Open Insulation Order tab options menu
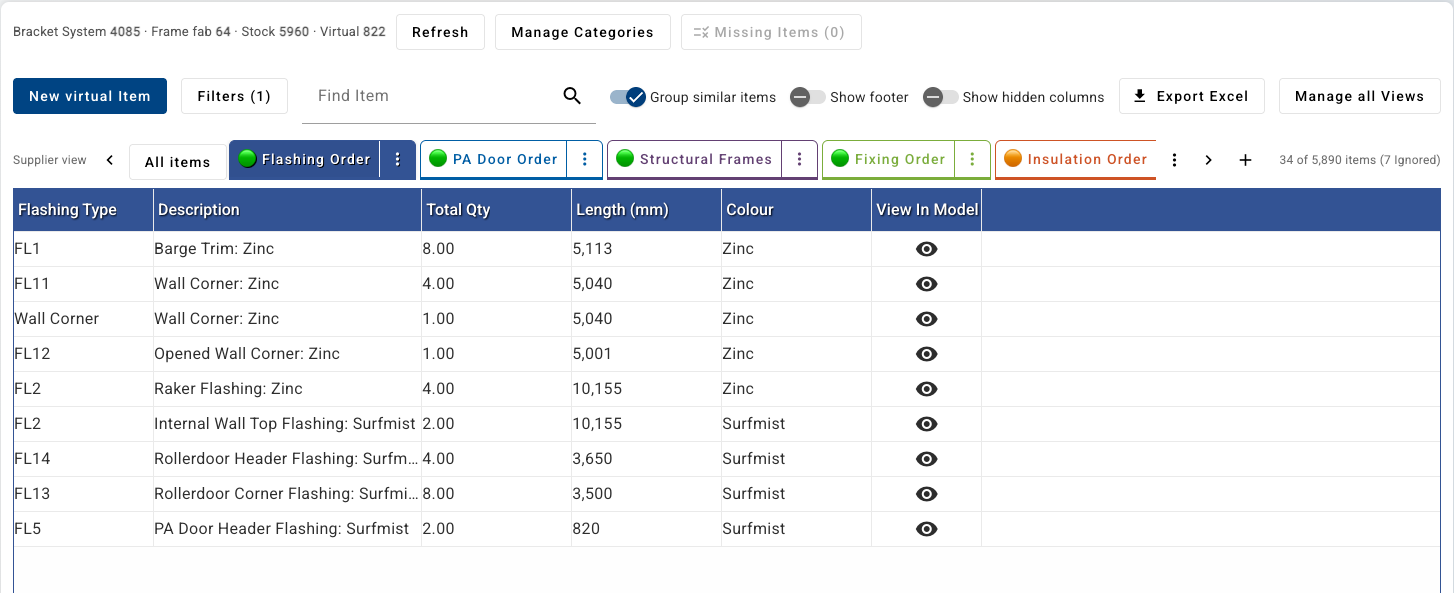Screen dimensions: 1454x593 (1175, 160)
